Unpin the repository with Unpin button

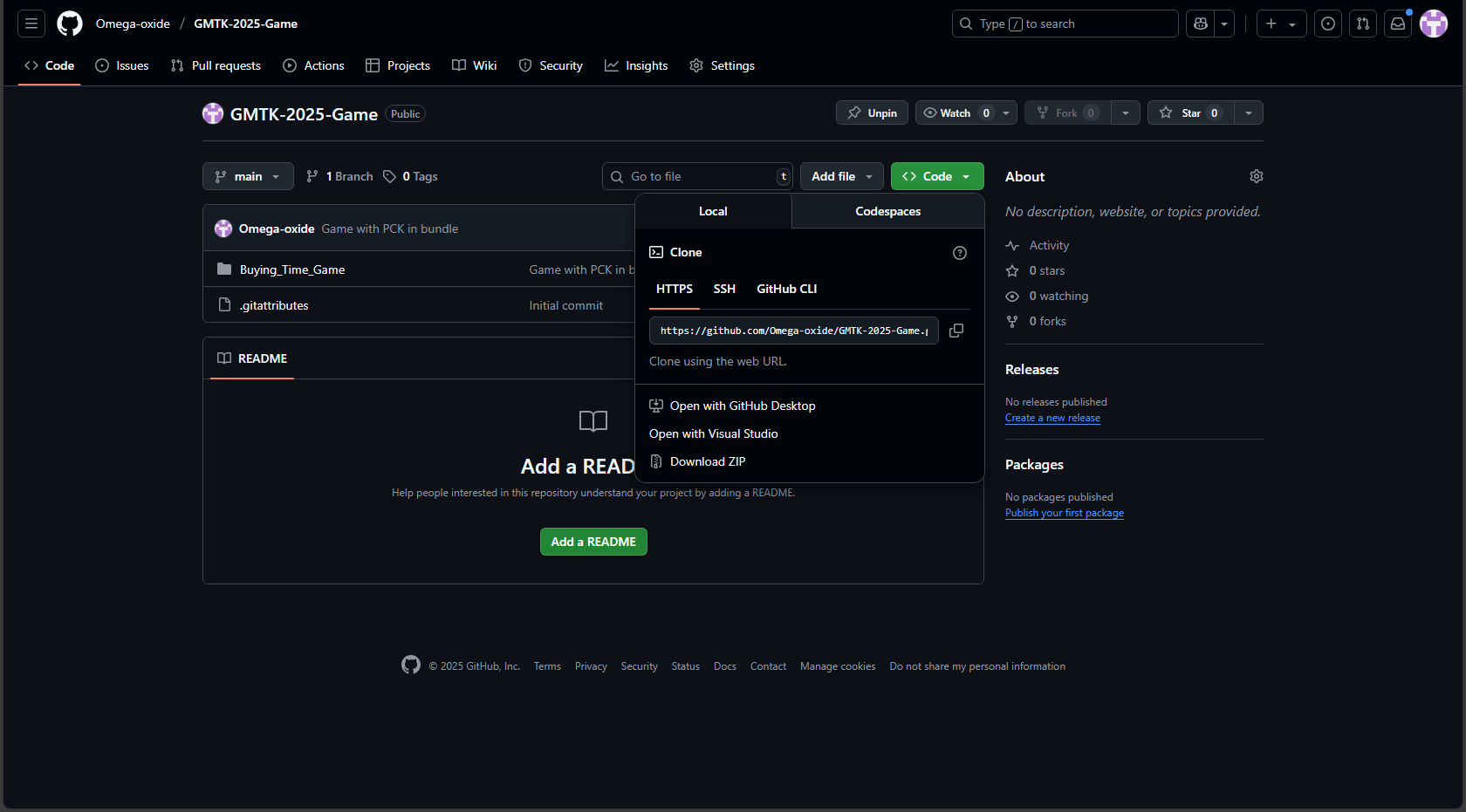tap(873, 113)
